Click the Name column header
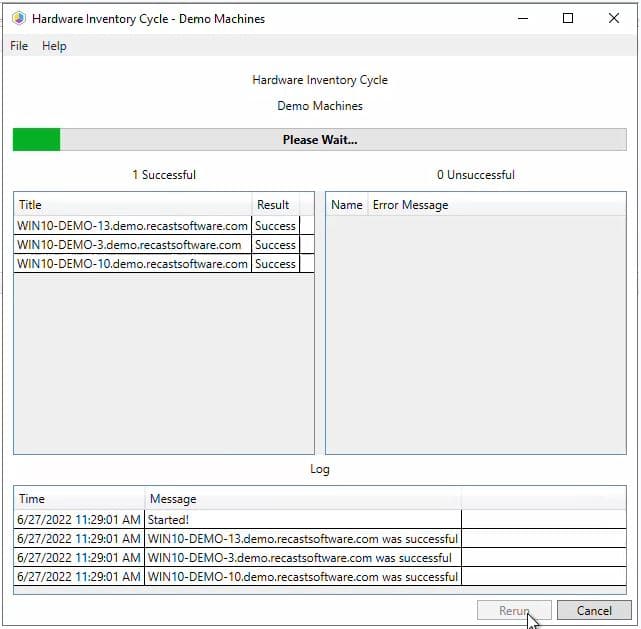 346,205
